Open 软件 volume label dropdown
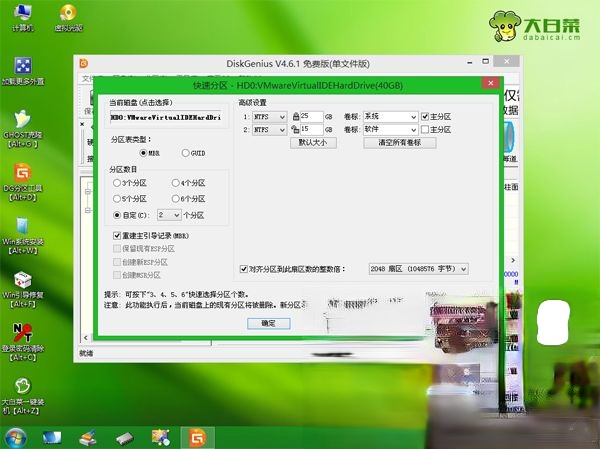 click(x=390, y=130)
